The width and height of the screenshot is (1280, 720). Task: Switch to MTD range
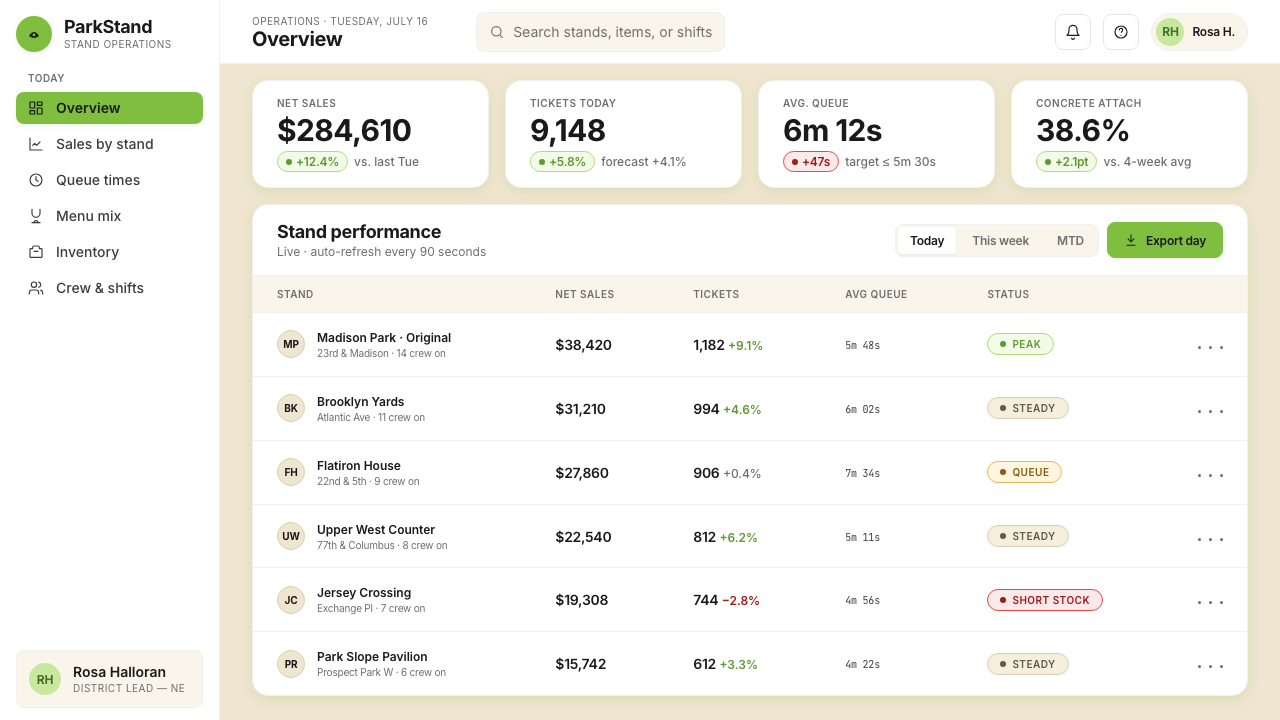1070,240
